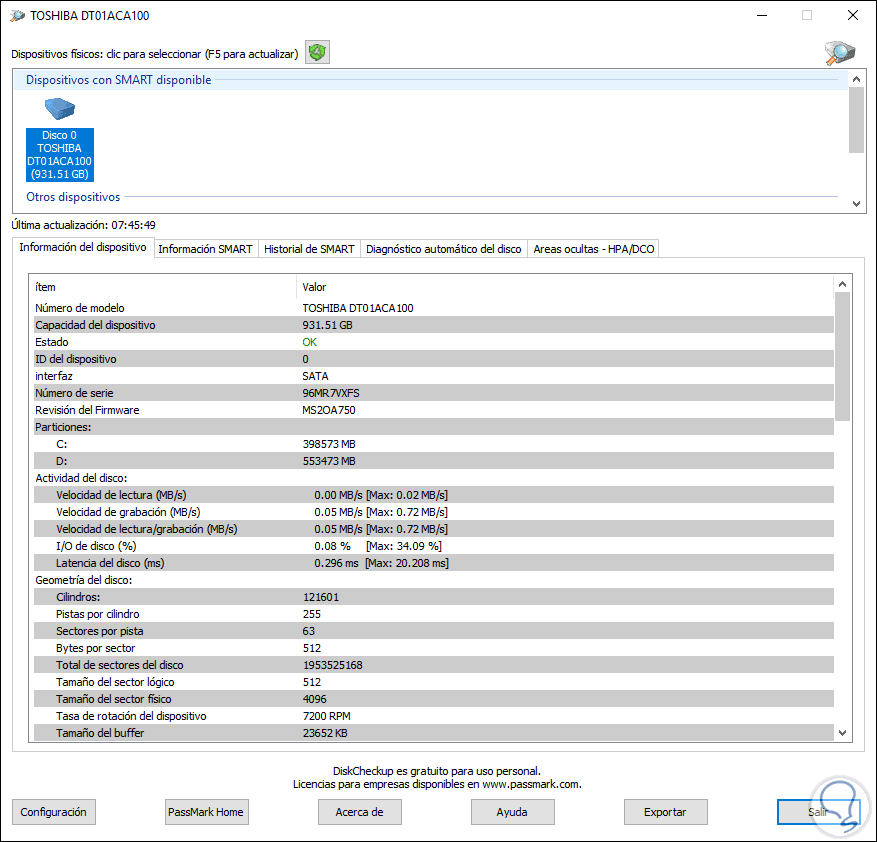
Task: Close the DiskCheckup window
Action: point(852,15)
